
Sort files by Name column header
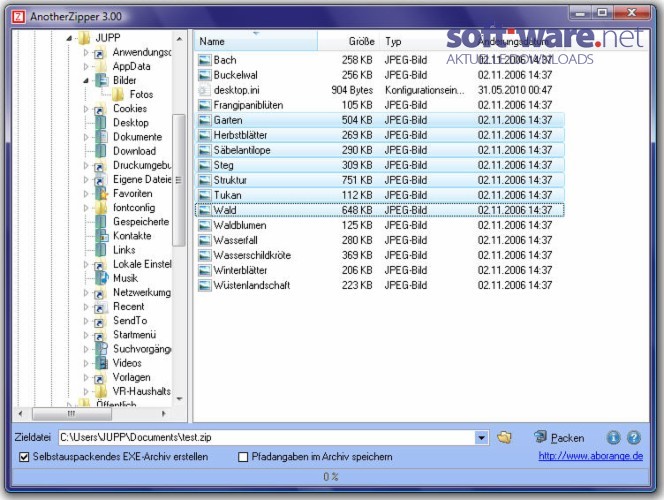[256, 41]
